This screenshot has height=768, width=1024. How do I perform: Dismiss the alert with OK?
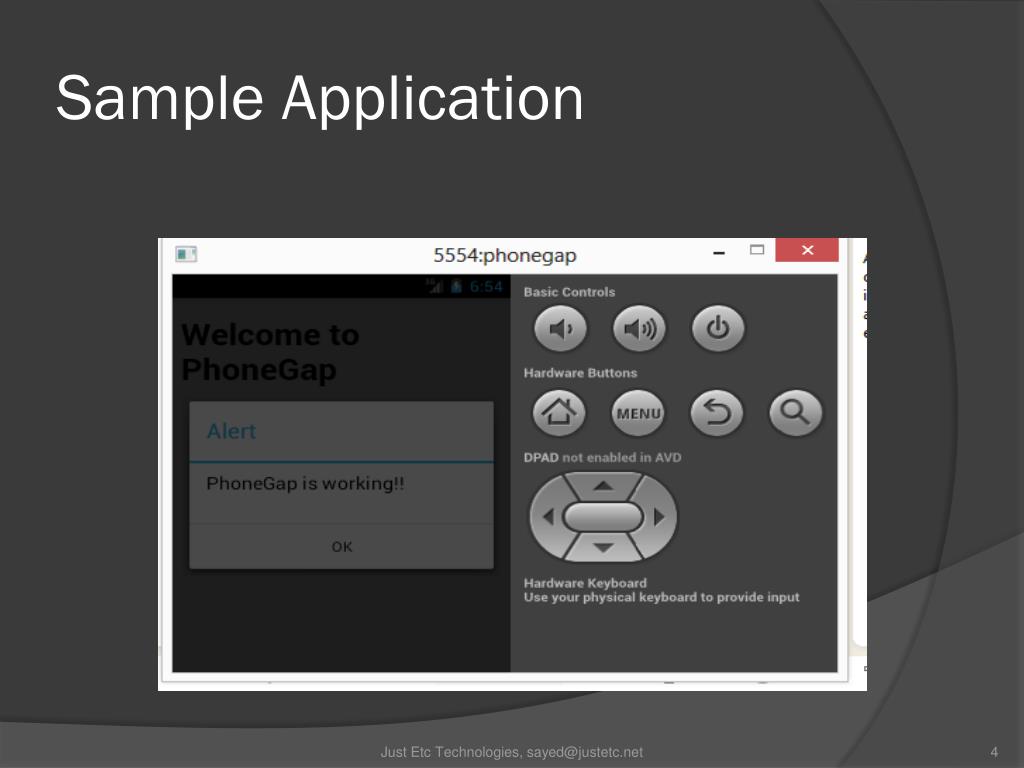pos(342,547)
